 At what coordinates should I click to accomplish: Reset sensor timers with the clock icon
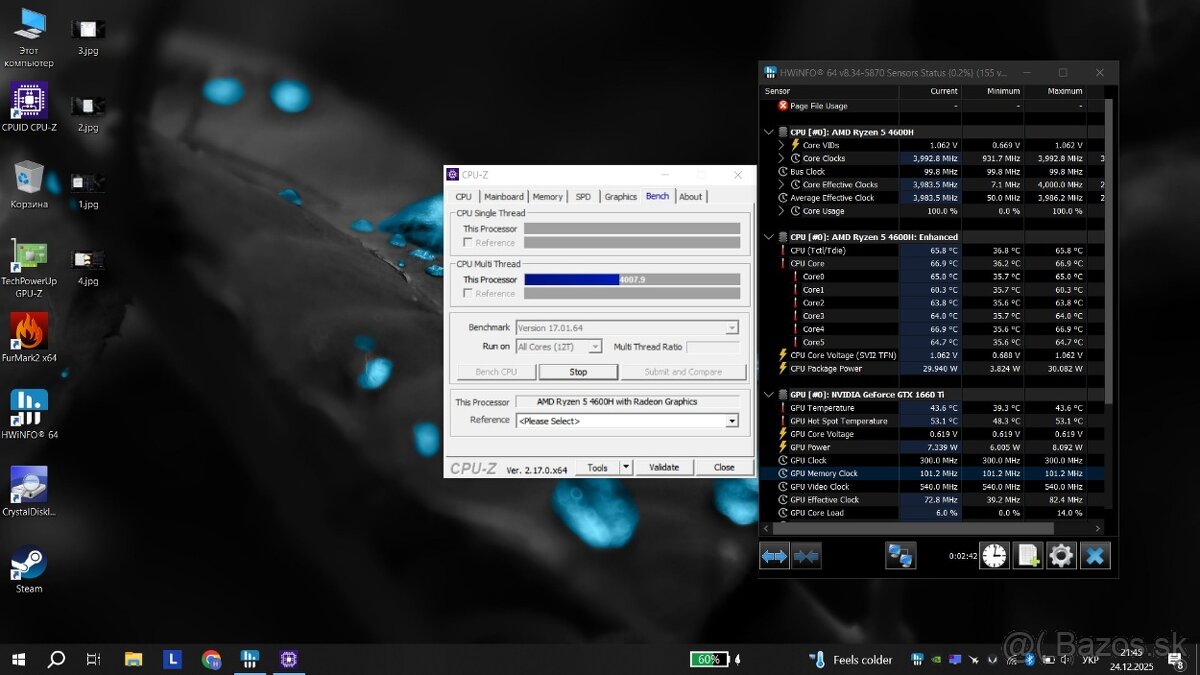point(993,555)
